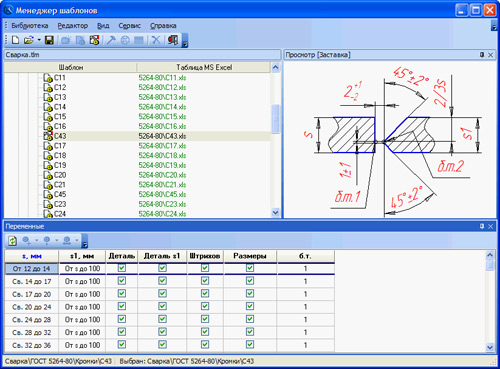The image size is (500, 369).
Task: Toggle Размеры checkbox in the 'Св. 20 до 24' row
Action: 250,306
